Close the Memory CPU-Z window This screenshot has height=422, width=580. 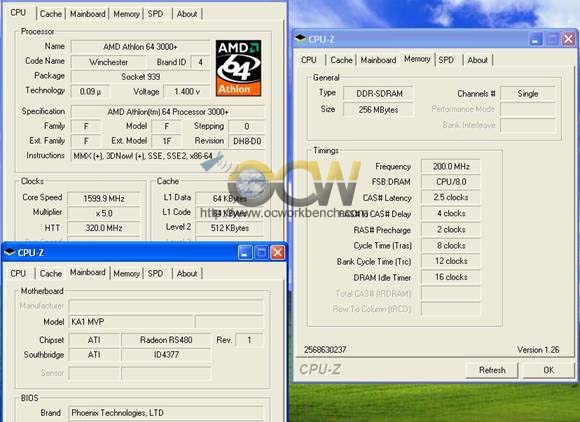point(568,38)
